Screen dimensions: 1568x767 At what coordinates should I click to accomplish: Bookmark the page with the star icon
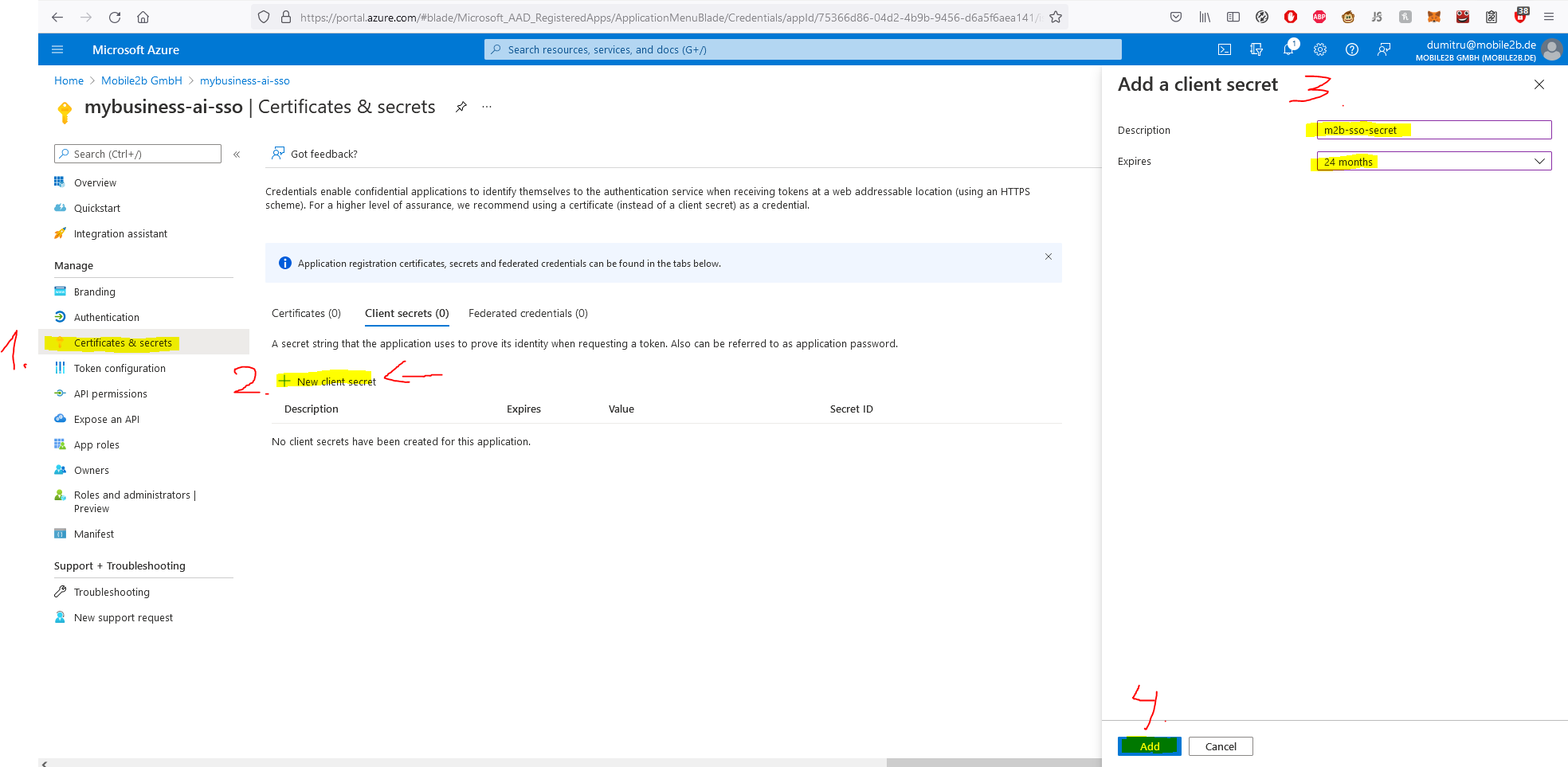tap(1055, 16)
